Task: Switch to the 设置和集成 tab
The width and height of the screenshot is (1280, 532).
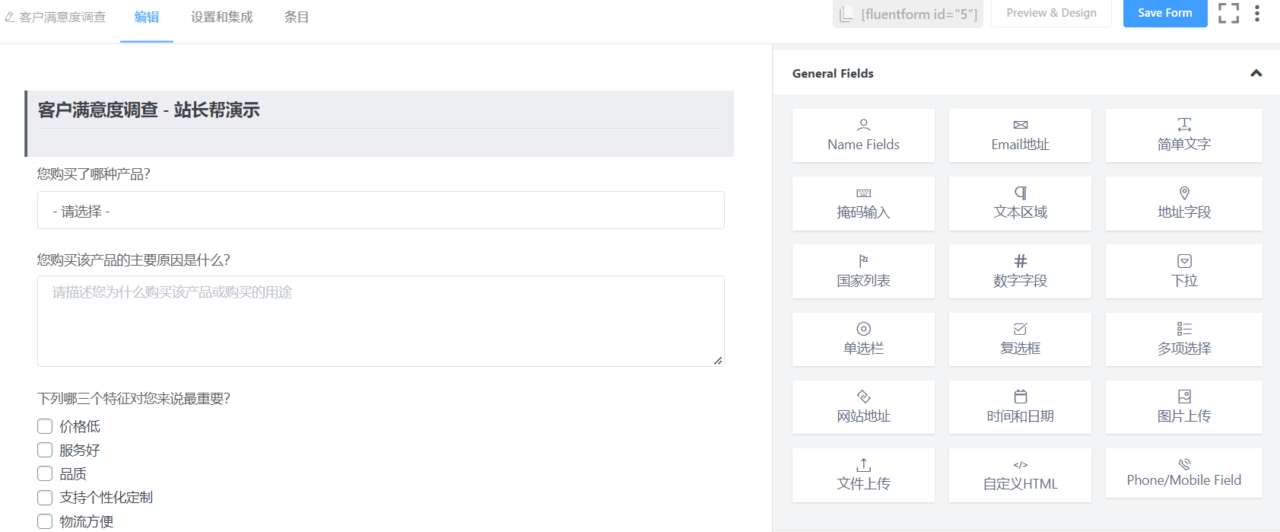Action: point(222,17)
